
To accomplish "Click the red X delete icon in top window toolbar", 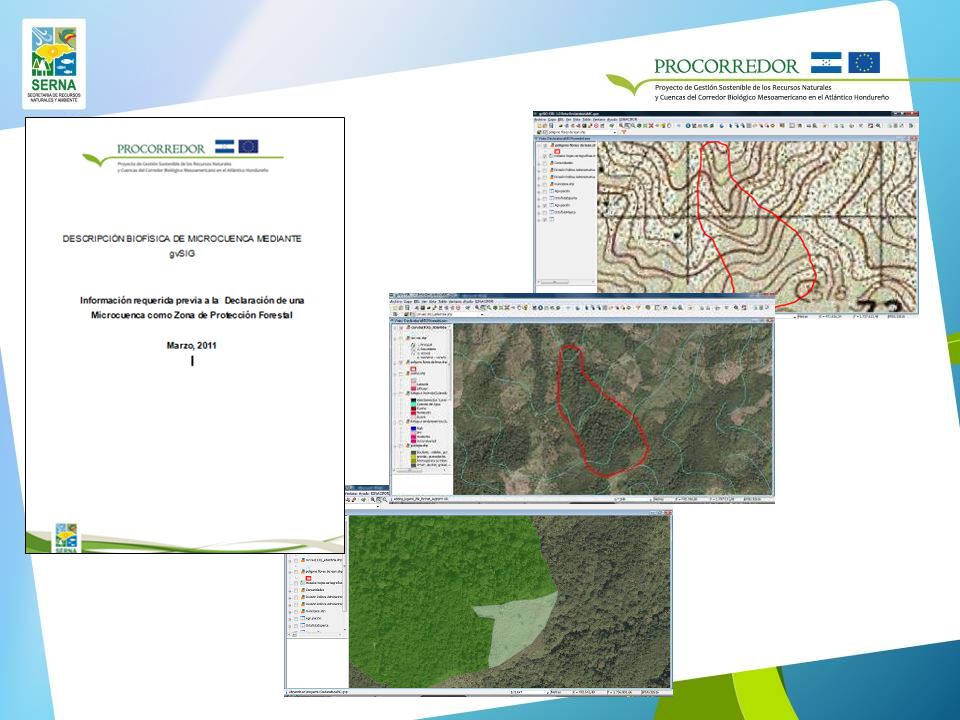I will (651, 126).
